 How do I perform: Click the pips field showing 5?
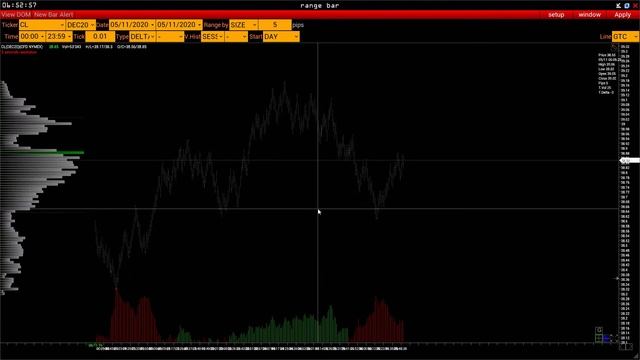pyautogui.click(x=275, y=25)
